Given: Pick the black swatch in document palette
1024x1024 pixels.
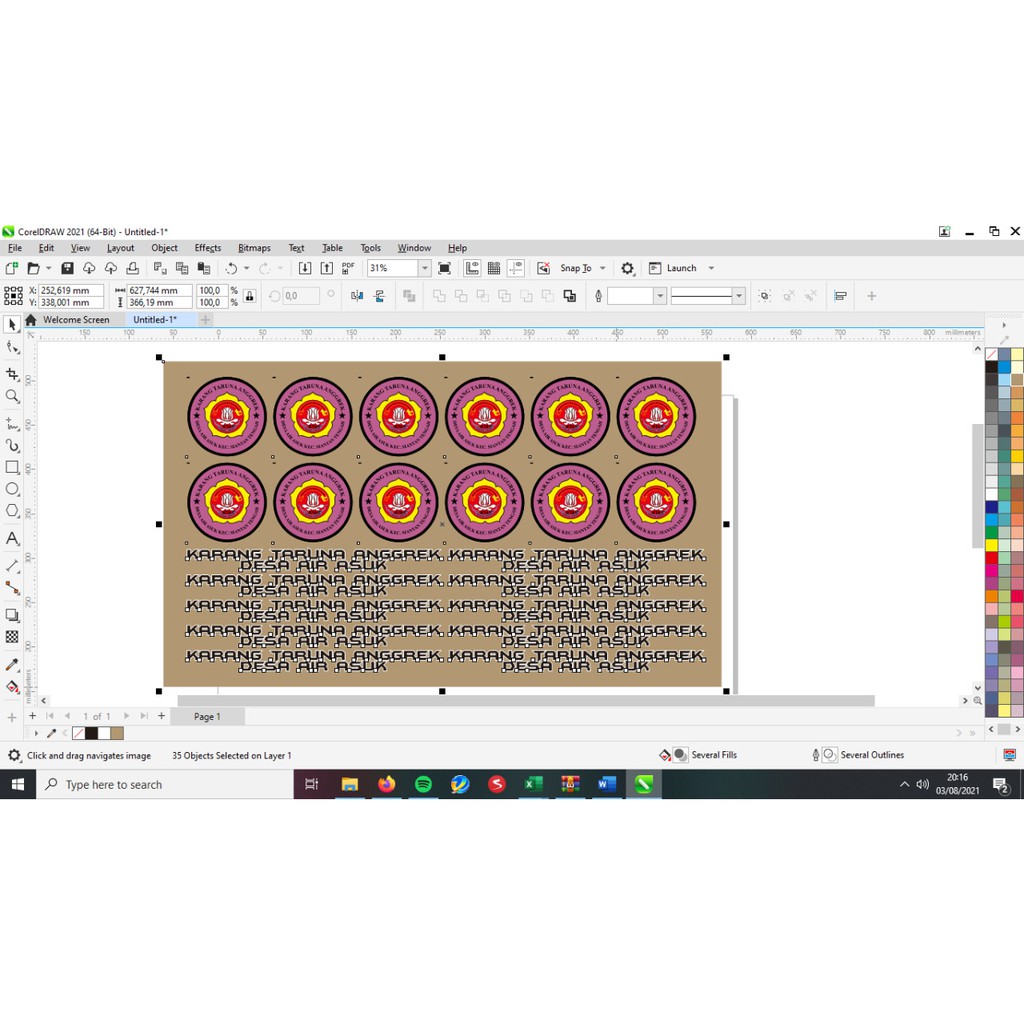Looking at the screenshot, I should point(91,733).
